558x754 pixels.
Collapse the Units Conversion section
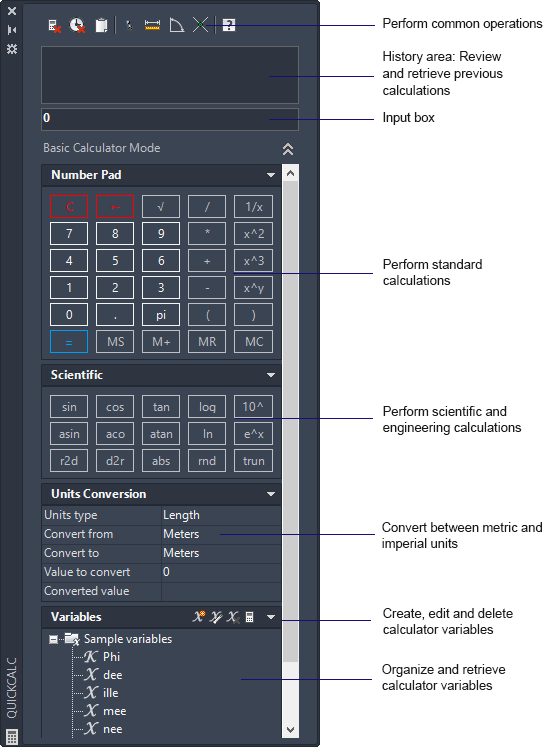tap(271, 494)
